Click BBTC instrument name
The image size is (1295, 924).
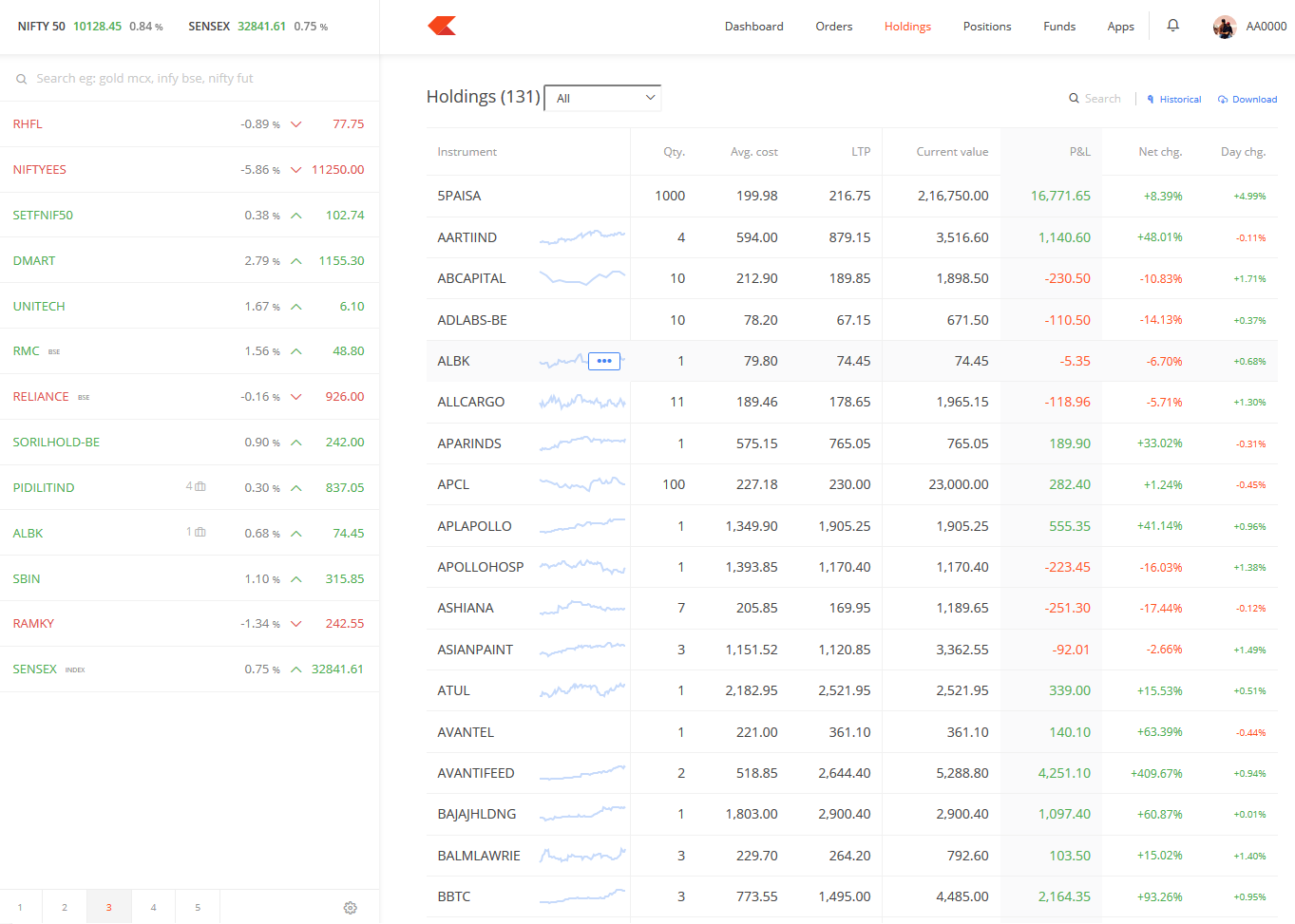pos(454,896)
